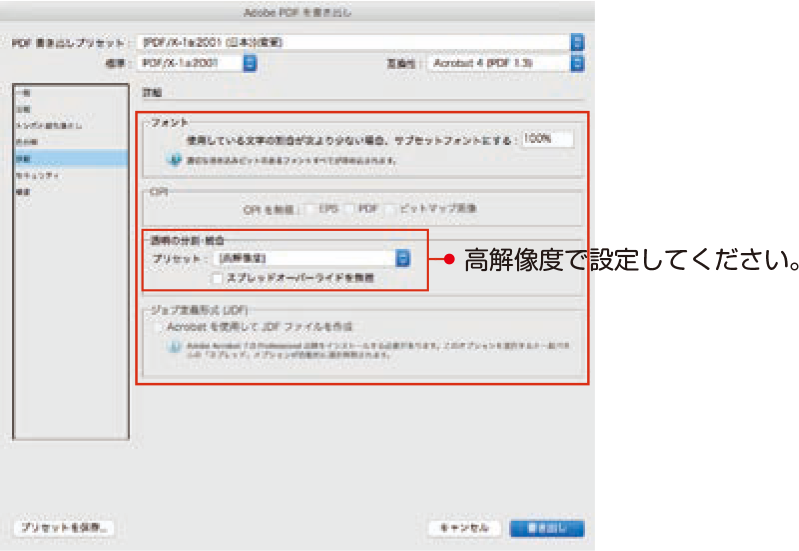The height and width of the screenshot is (551, 799).
Task: Open the standard PDF/X-1a:2001 dropdown
Action: click(x=197, y=63)
